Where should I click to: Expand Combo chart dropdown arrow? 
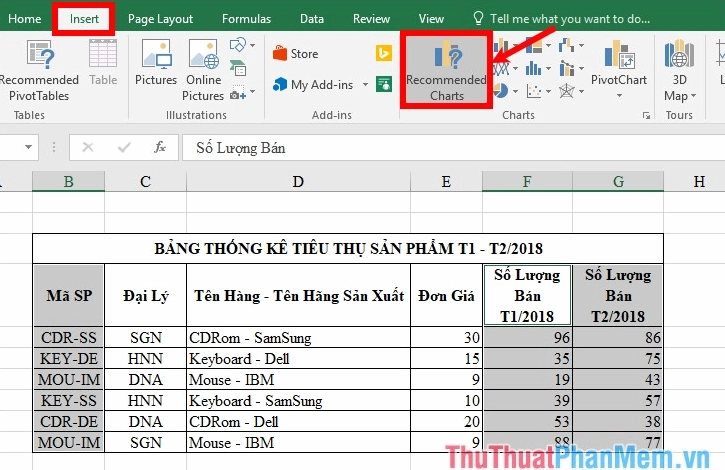(x=581, y=68)
